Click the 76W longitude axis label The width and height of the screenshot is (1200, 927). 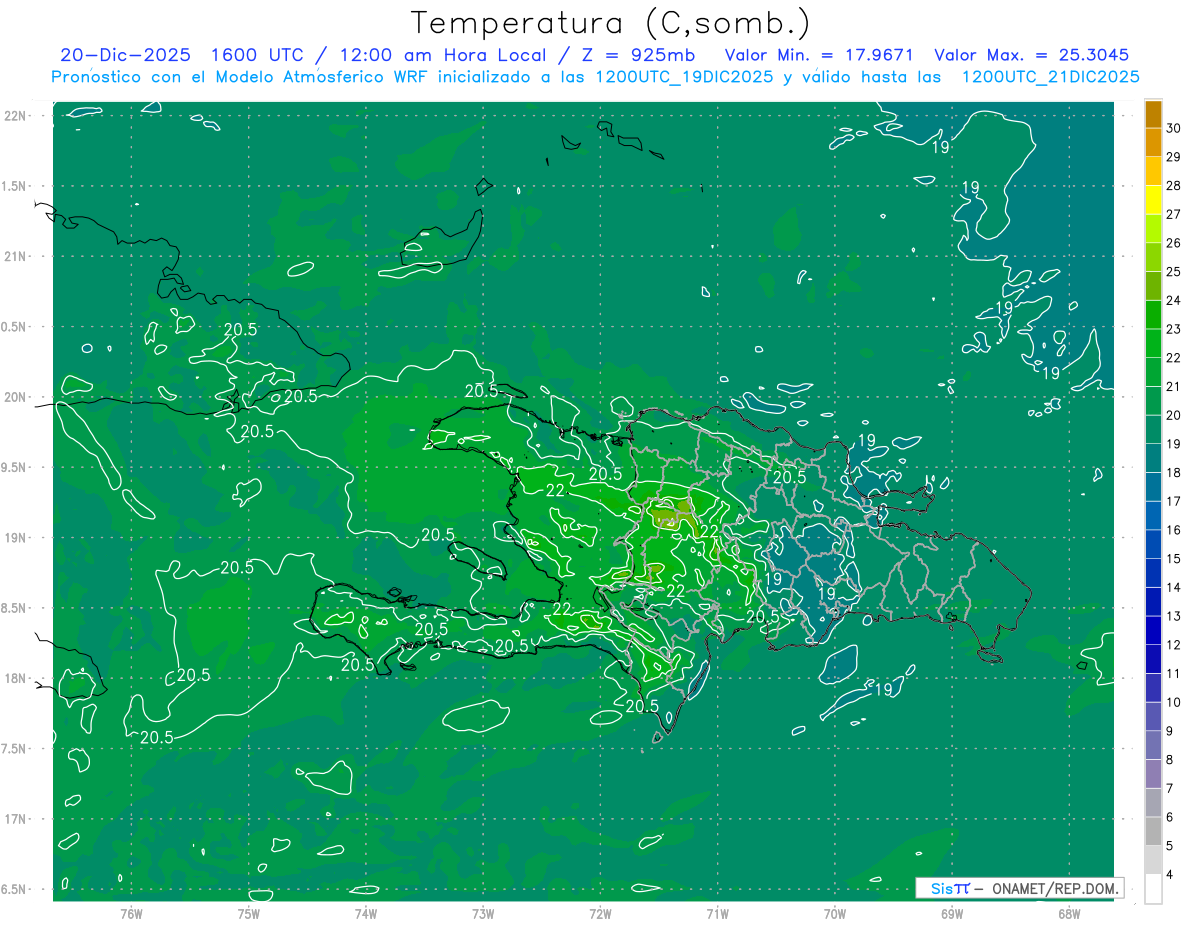pos(131,913)
